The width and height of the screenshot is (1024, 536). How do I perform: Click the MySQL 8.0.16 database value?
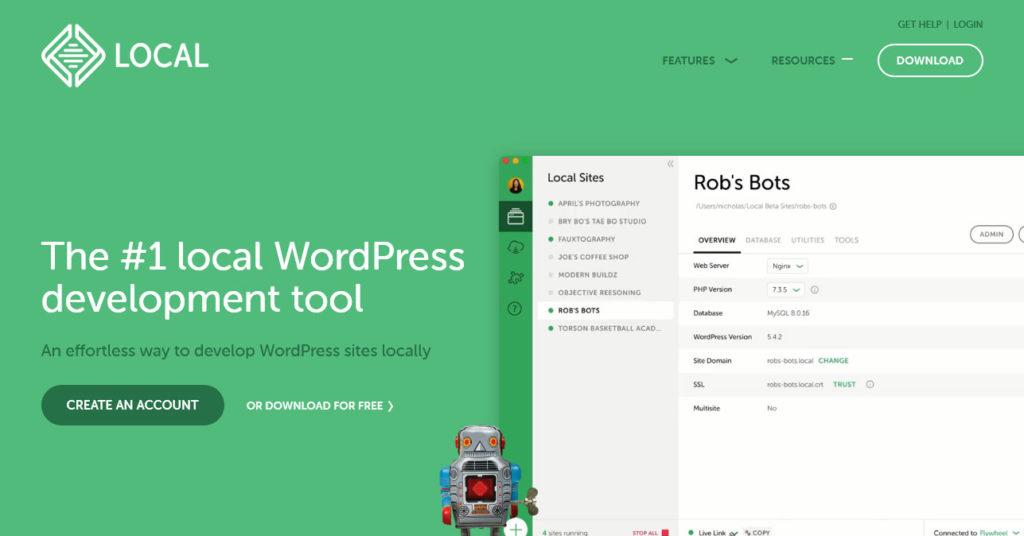point(788,313)
